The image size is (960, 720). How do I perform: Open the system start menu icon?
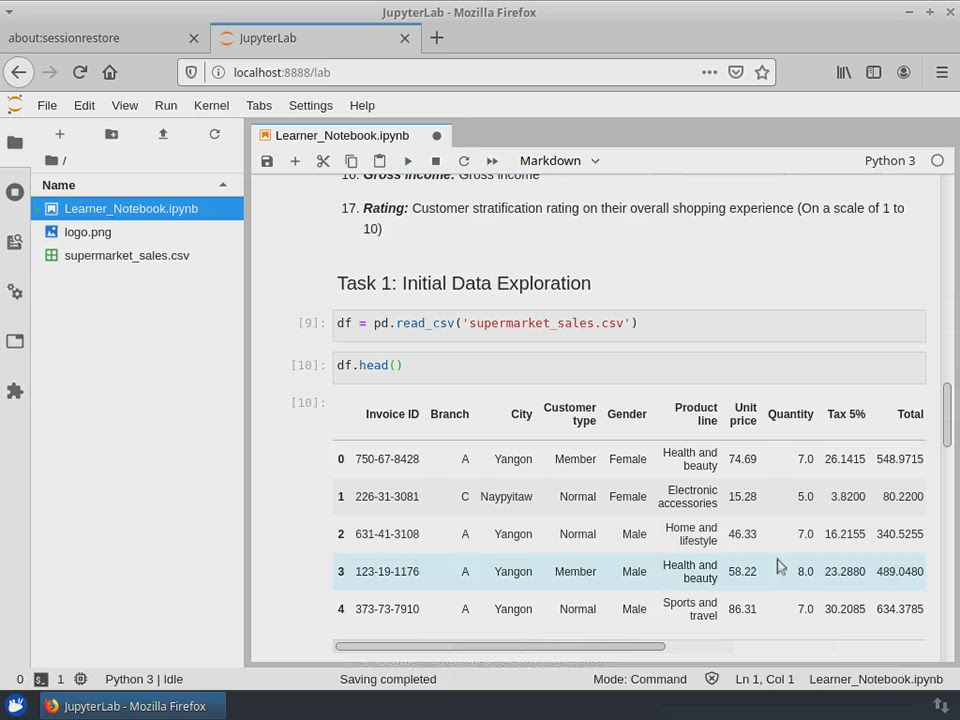17,705
